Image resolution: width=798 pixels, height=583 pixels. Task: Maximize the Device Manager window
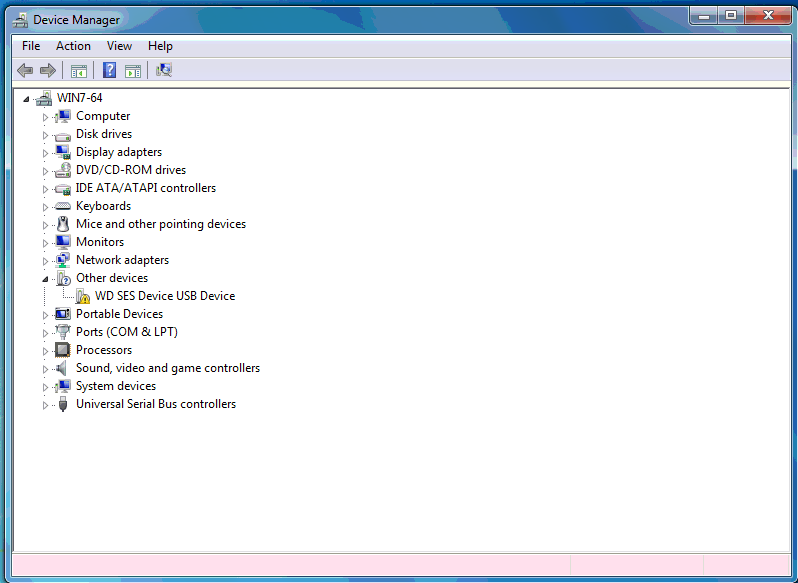coord(731,16)
